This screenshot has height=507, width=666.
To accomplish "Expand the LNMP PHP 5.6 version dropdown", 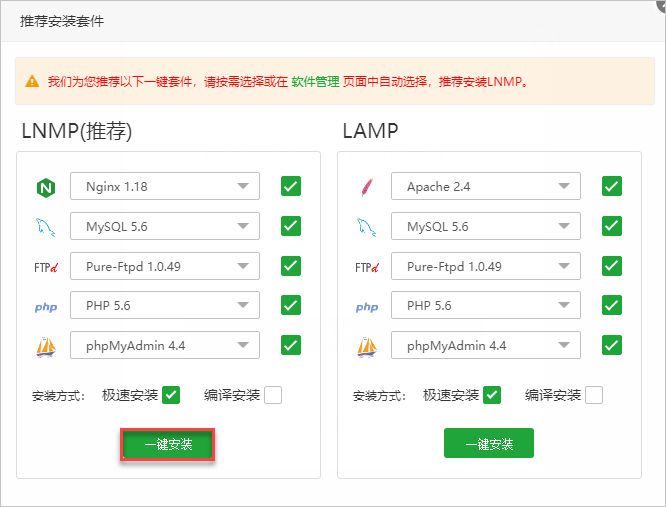I will (165, 305).
